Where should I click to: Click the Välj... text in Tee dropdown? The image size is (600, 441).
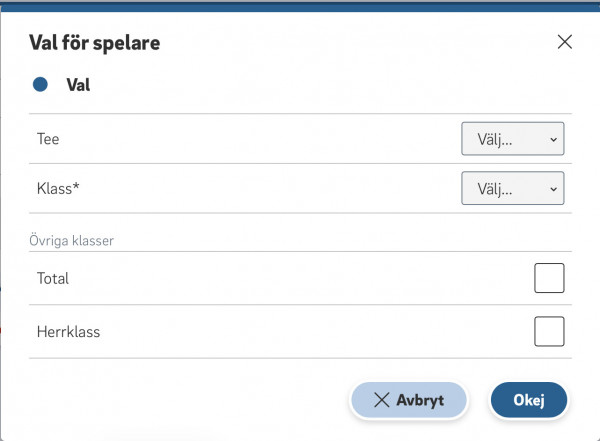coord(496,140)
